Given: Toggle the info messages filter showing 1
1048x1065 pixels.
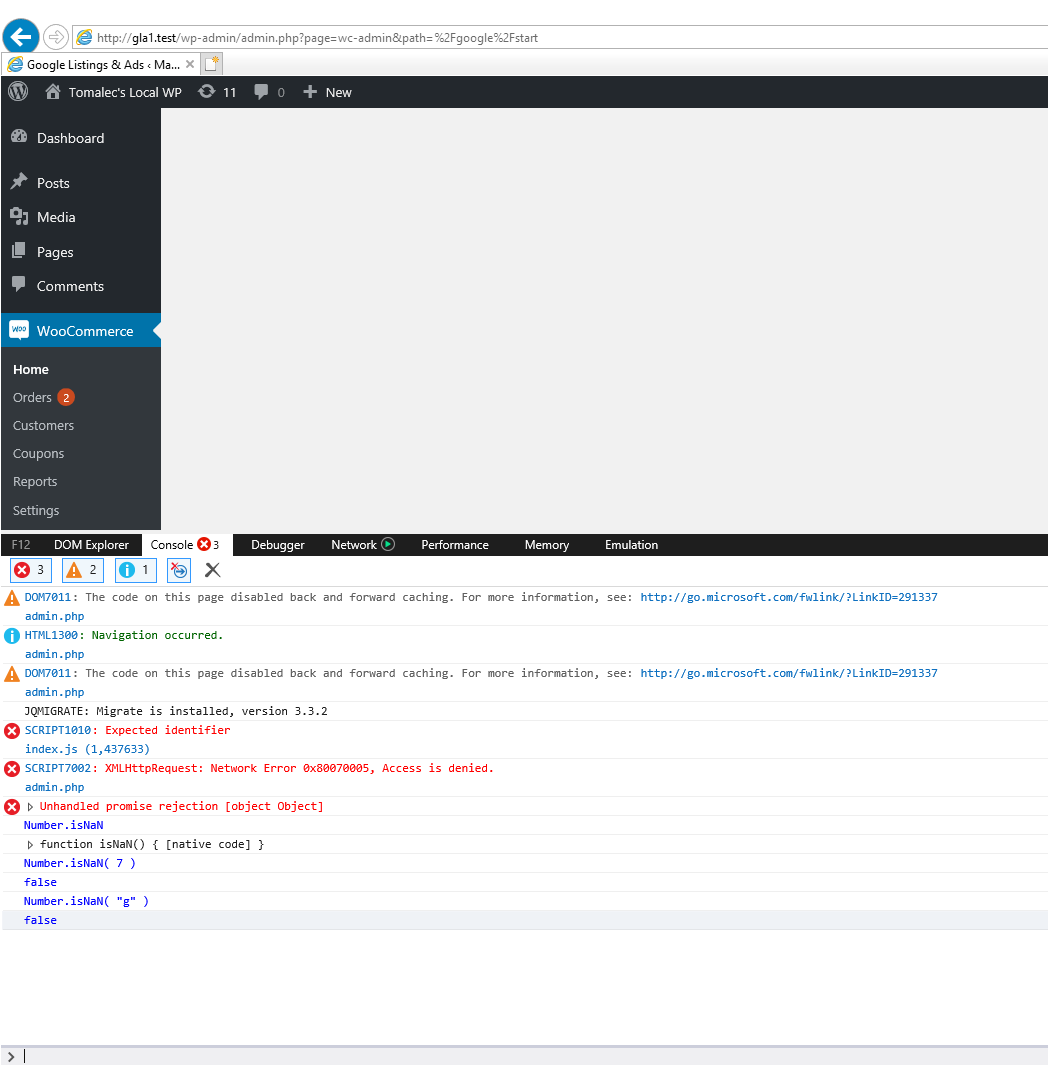Looking at the screenshot, I should click(135, 569).
